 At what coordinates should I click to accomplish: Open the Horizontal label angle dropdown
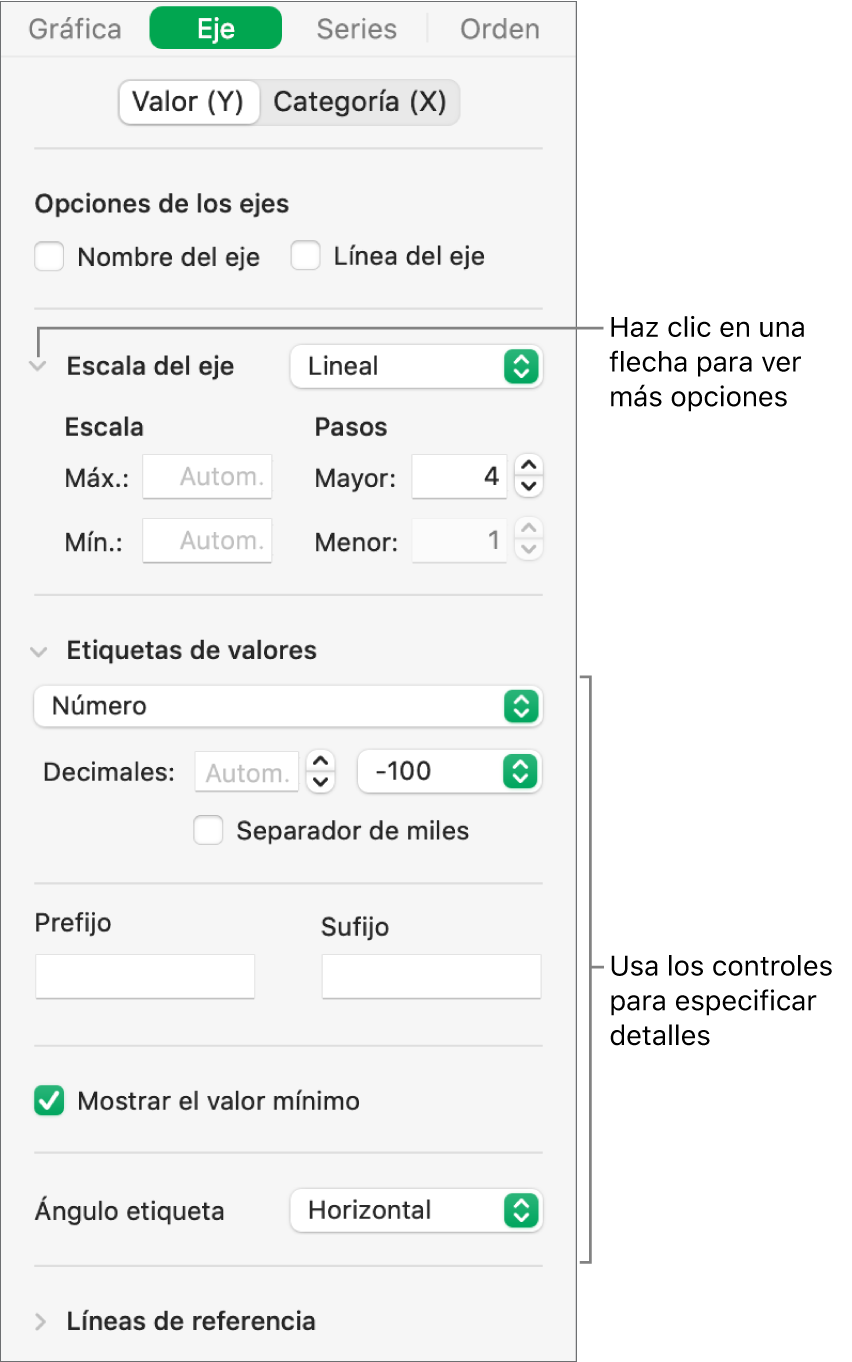415,1211
